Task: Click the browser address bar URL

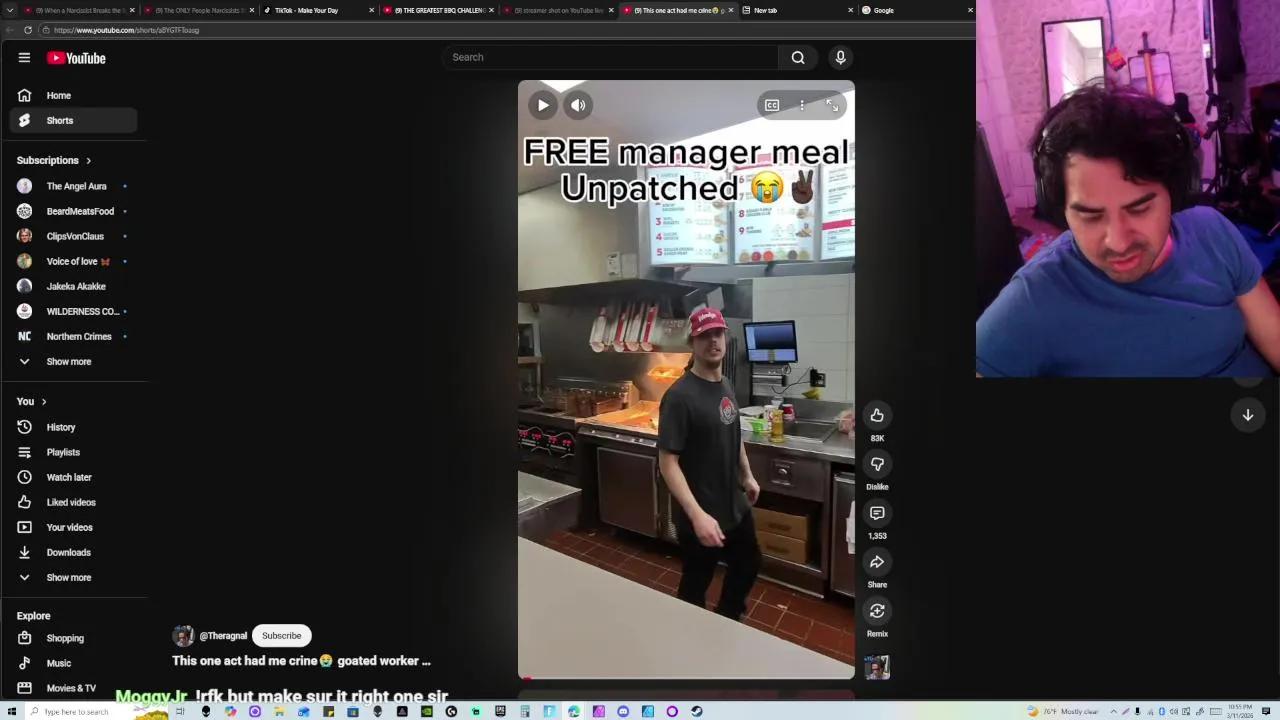Action: pyautogui.click(x=126, y=30)
